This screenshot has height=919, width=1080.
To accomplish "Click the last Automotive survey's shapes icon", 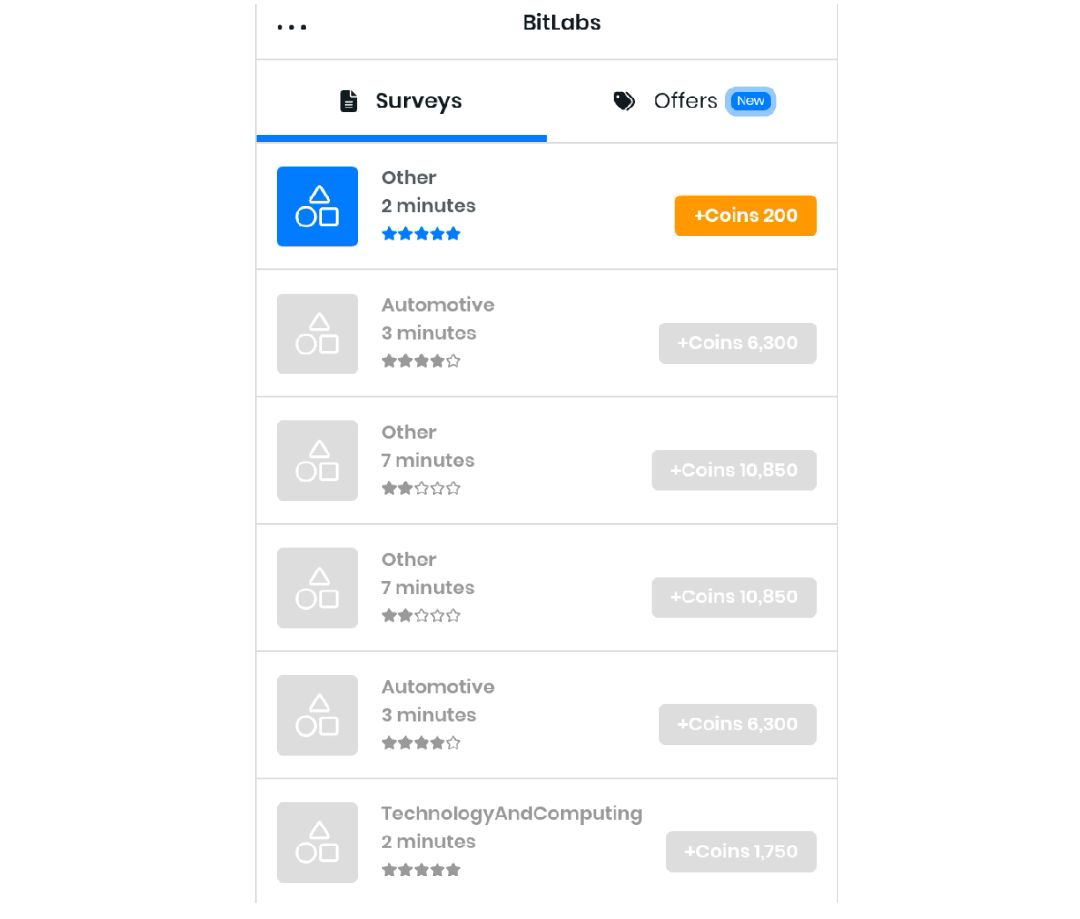I will click(318, 715).
